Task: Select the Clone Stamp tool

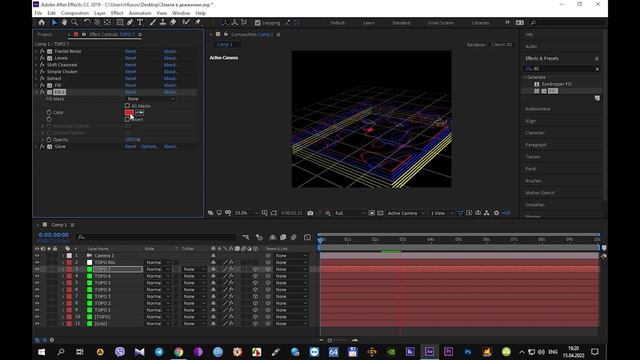Action: (163, 22)
